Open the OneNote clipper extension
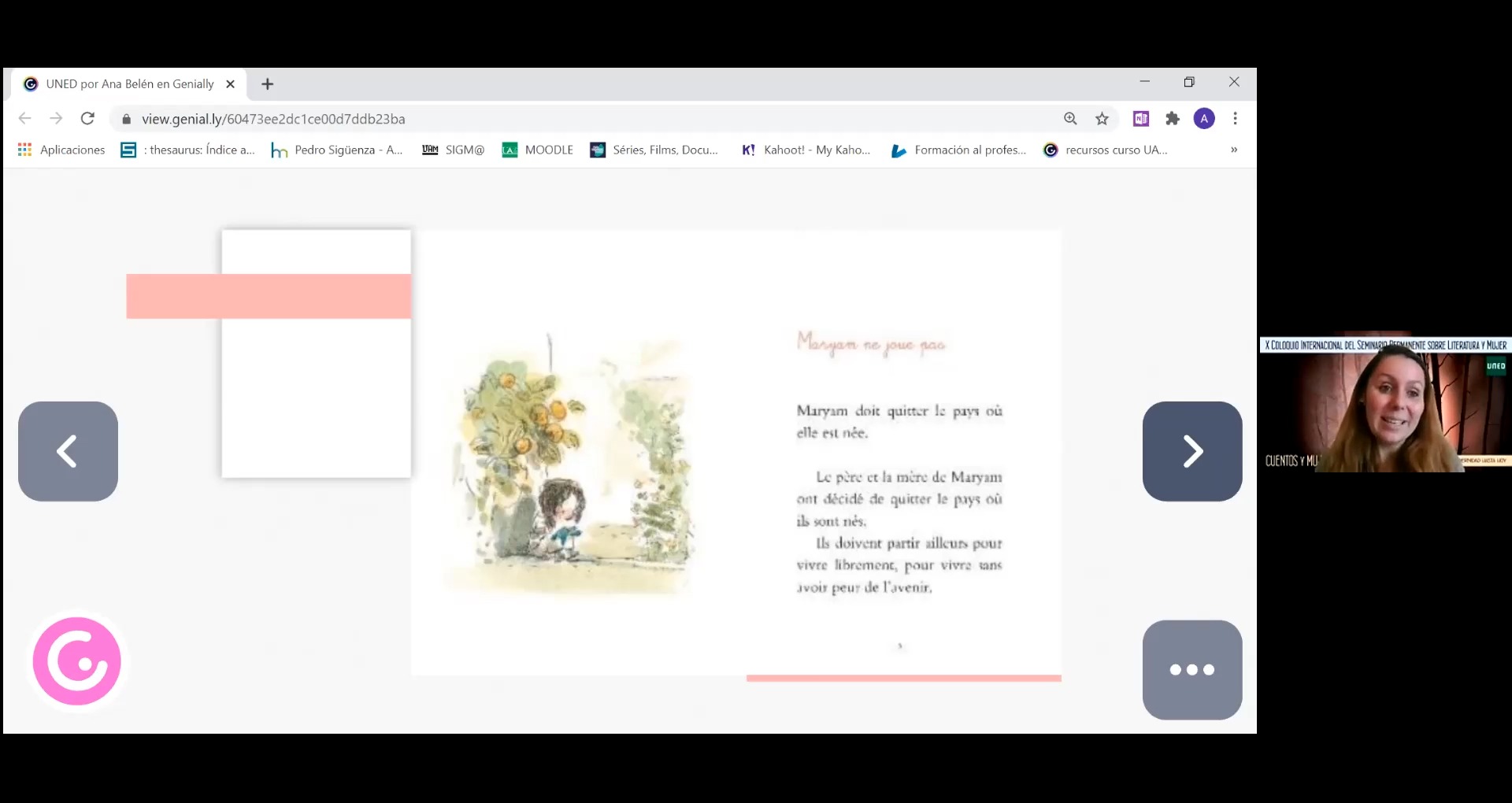 (x=1141, y=119)
